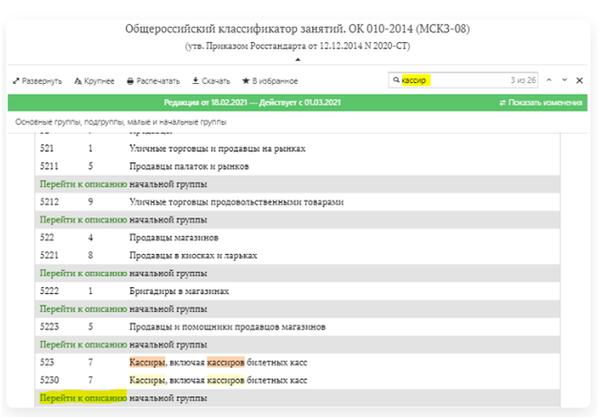Open highlighted Перейти к описанию under code 5230
This screenshot has width=600, height=419.
pyautogui.click(x=83, y=398)
